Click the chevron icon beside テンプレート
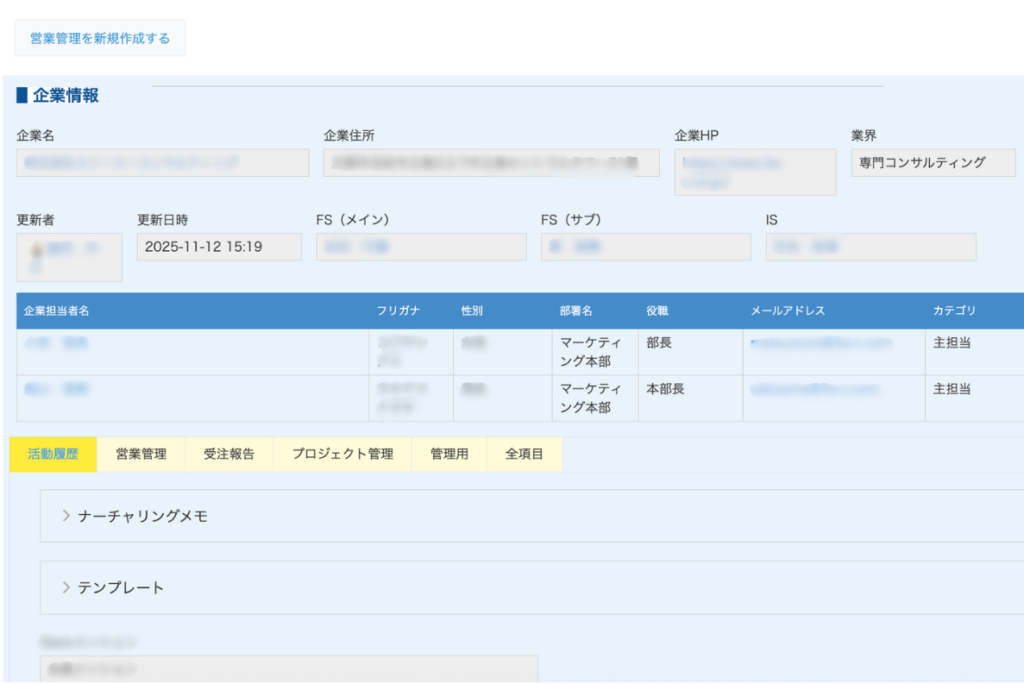 pyautogui.click(x=66, y=587)
